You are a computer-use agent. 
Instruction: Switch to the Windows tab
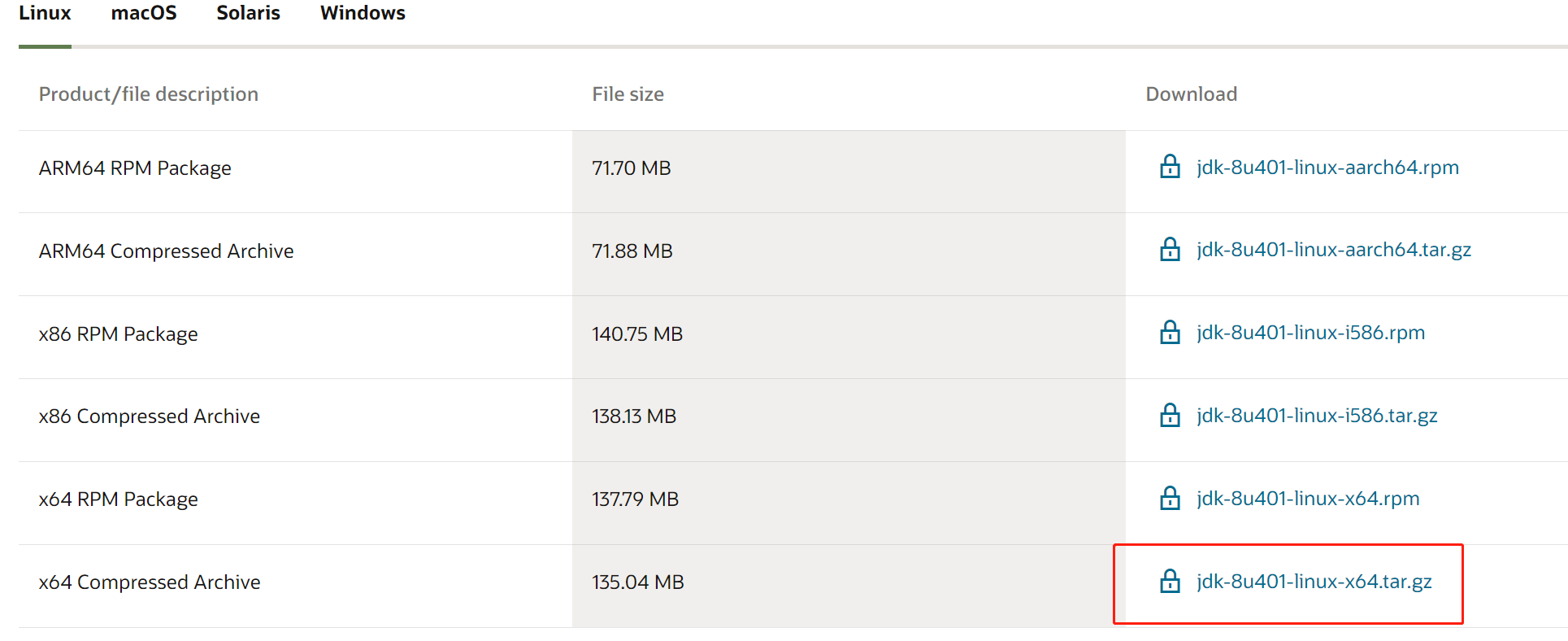(x=363, y=14)
